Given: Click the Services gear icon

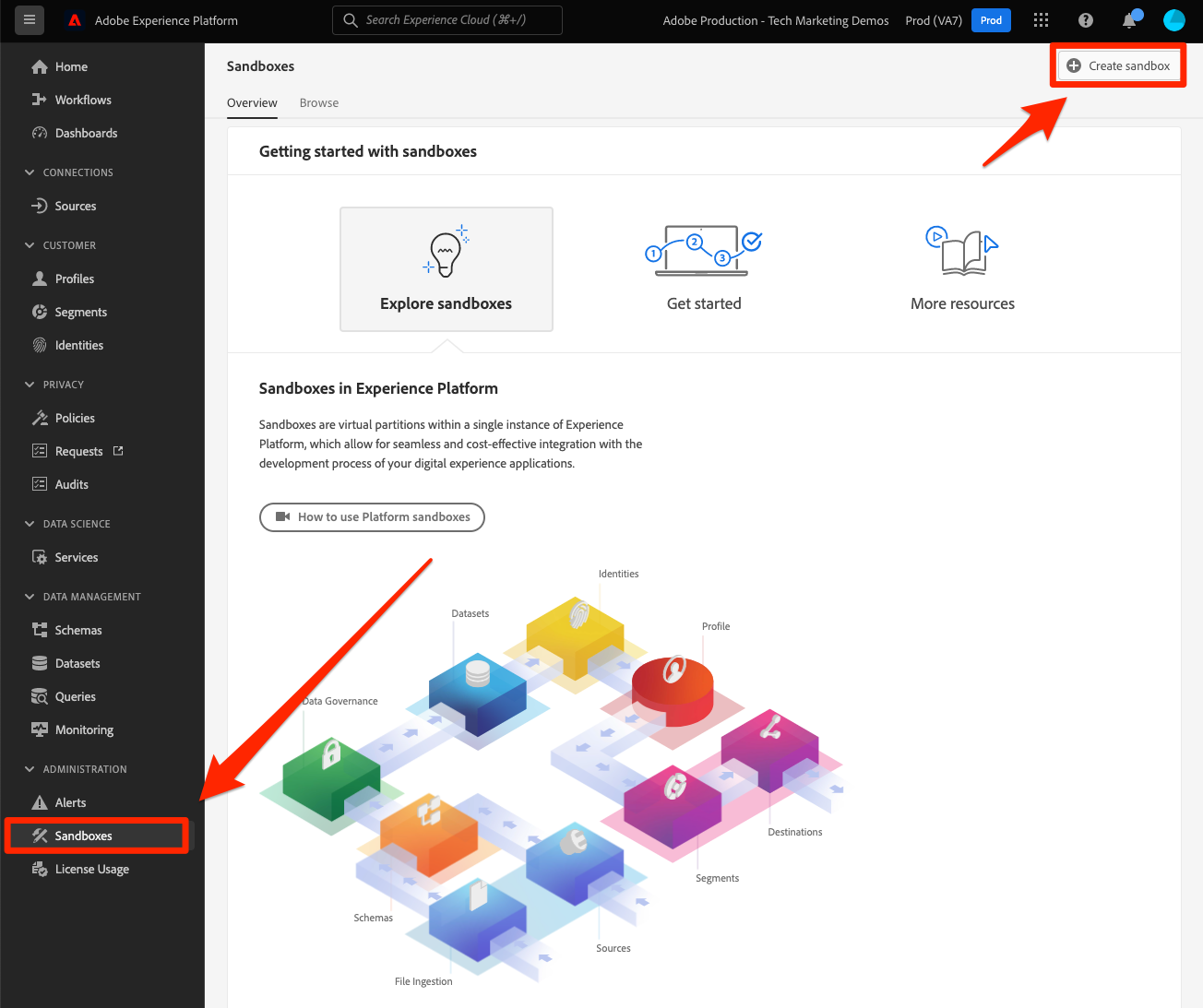Looking at the screenshot, I should [x=40, y=557].
